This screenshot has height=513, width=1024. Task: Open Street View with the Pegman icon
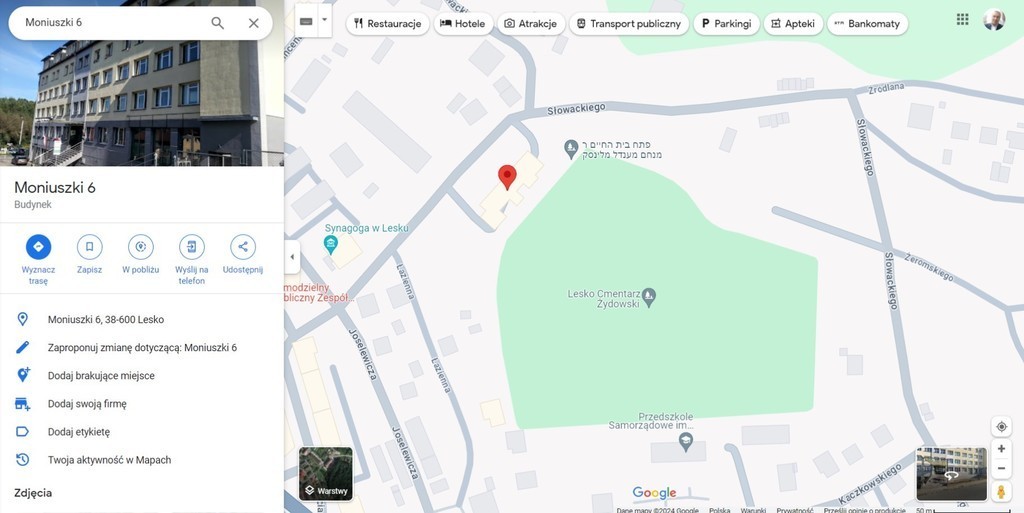click(1001, 491)
